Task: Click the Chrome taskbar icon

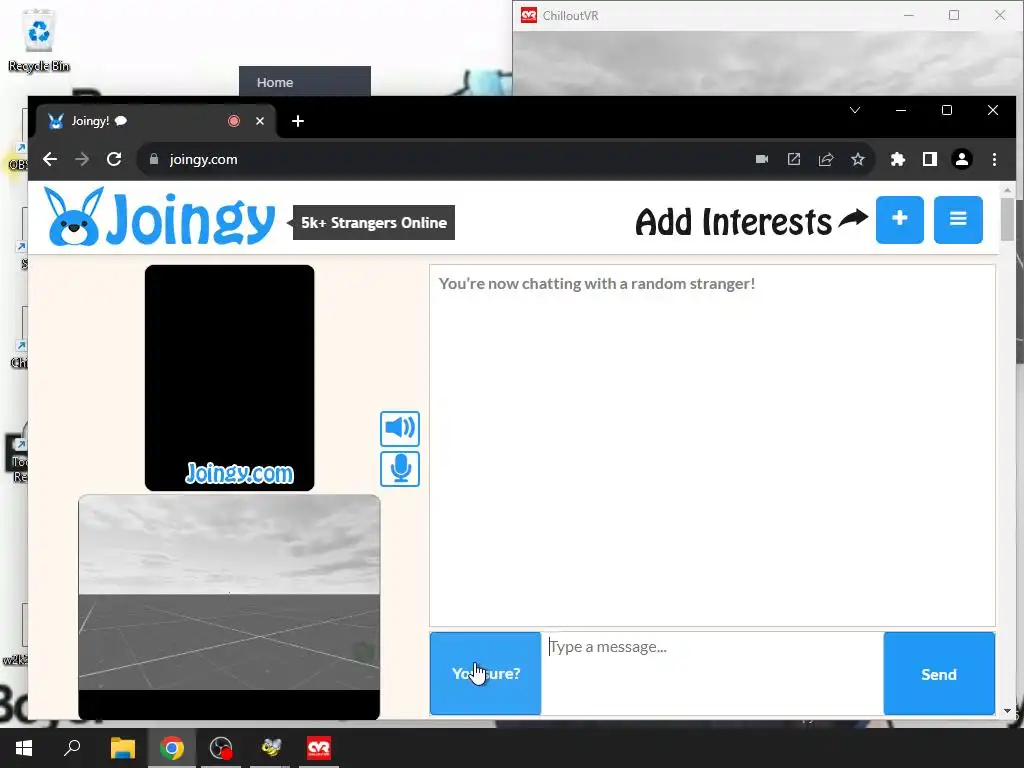Action: 172,748
